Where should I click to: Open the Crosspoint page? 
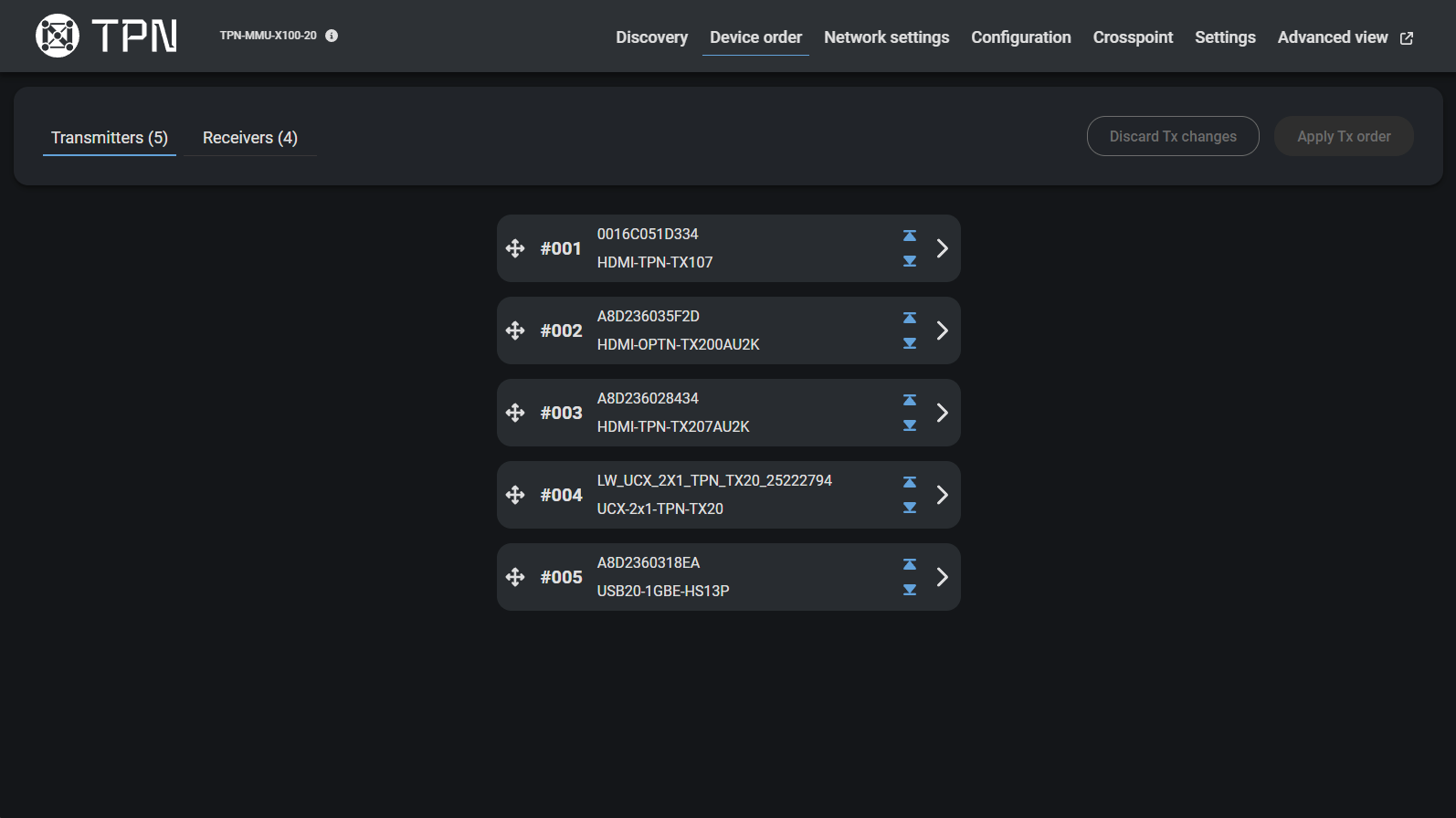tap(1133, 37)
